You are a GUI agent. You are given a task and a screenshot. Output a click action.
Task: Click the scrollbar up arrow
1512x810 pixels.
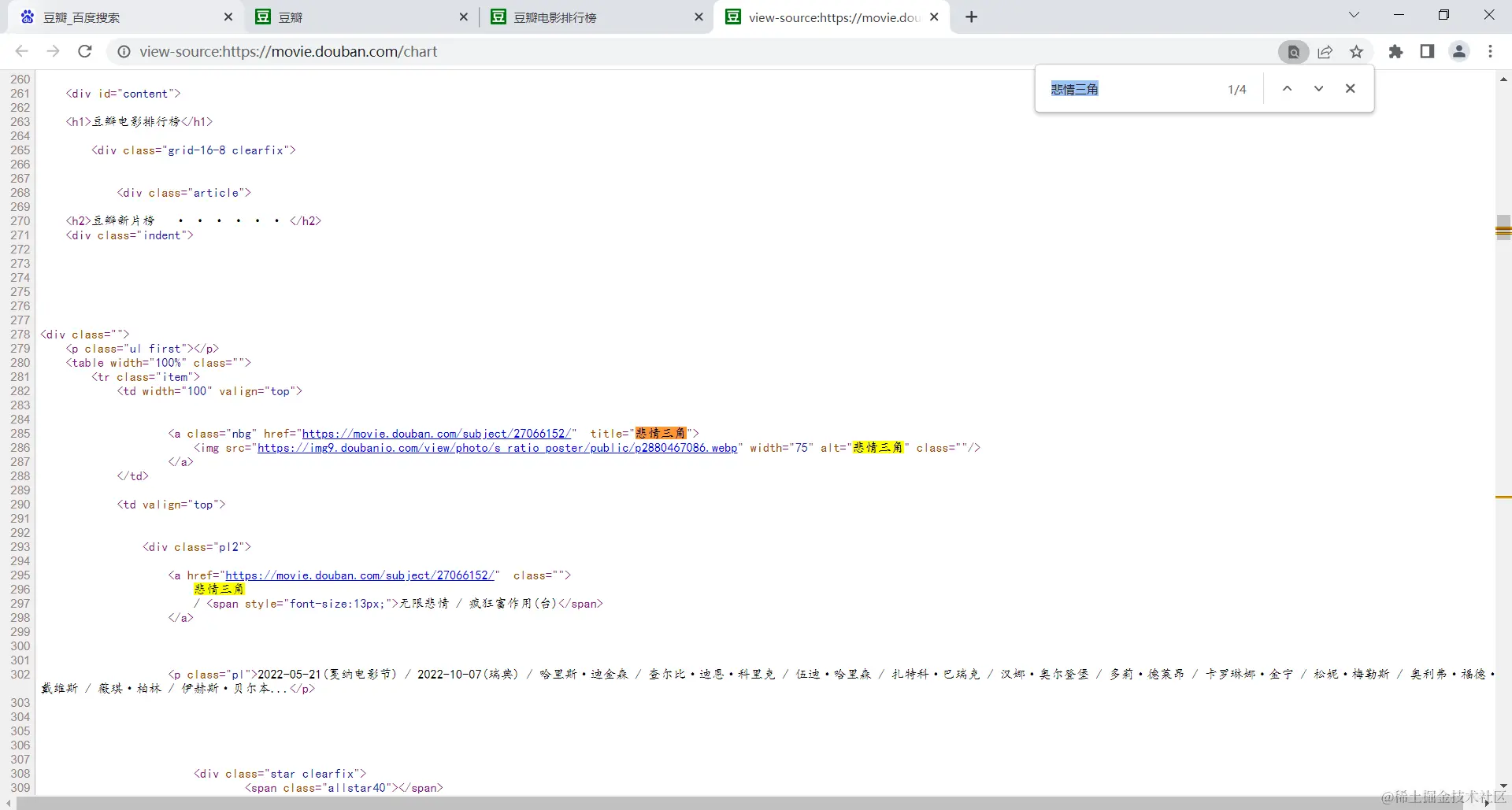click(x=1503, y=79)
